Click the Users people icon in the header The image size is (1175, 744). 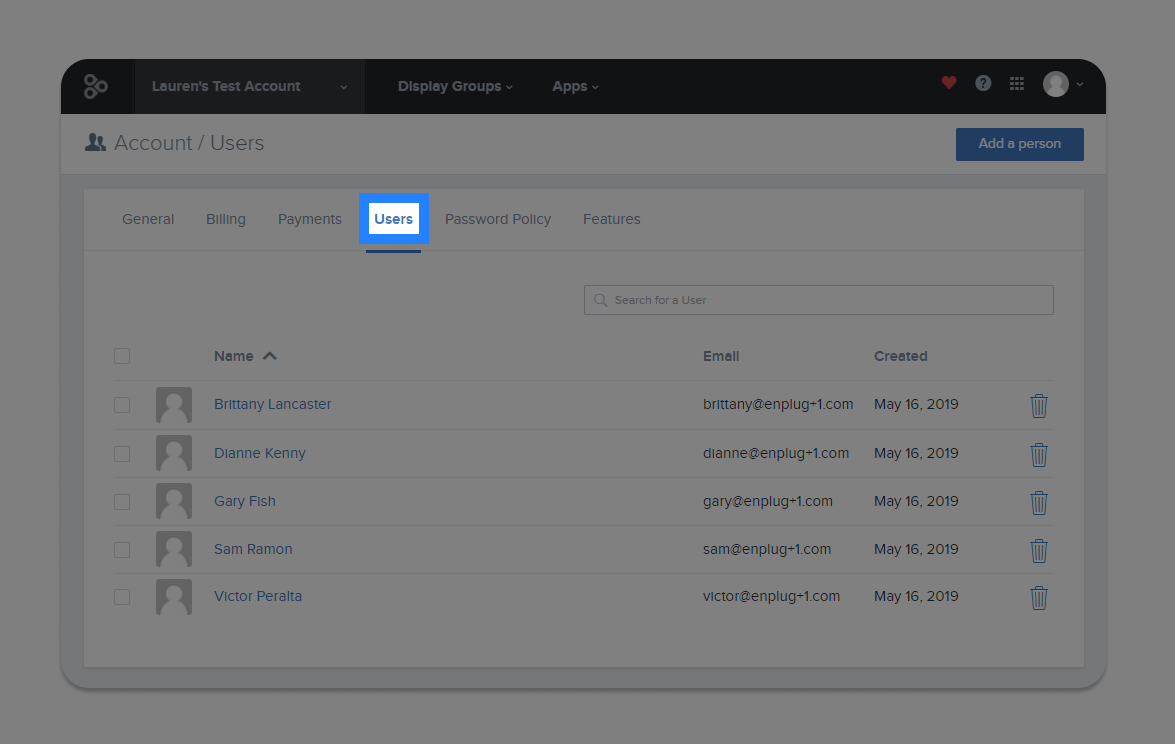[x=94, y=142]
